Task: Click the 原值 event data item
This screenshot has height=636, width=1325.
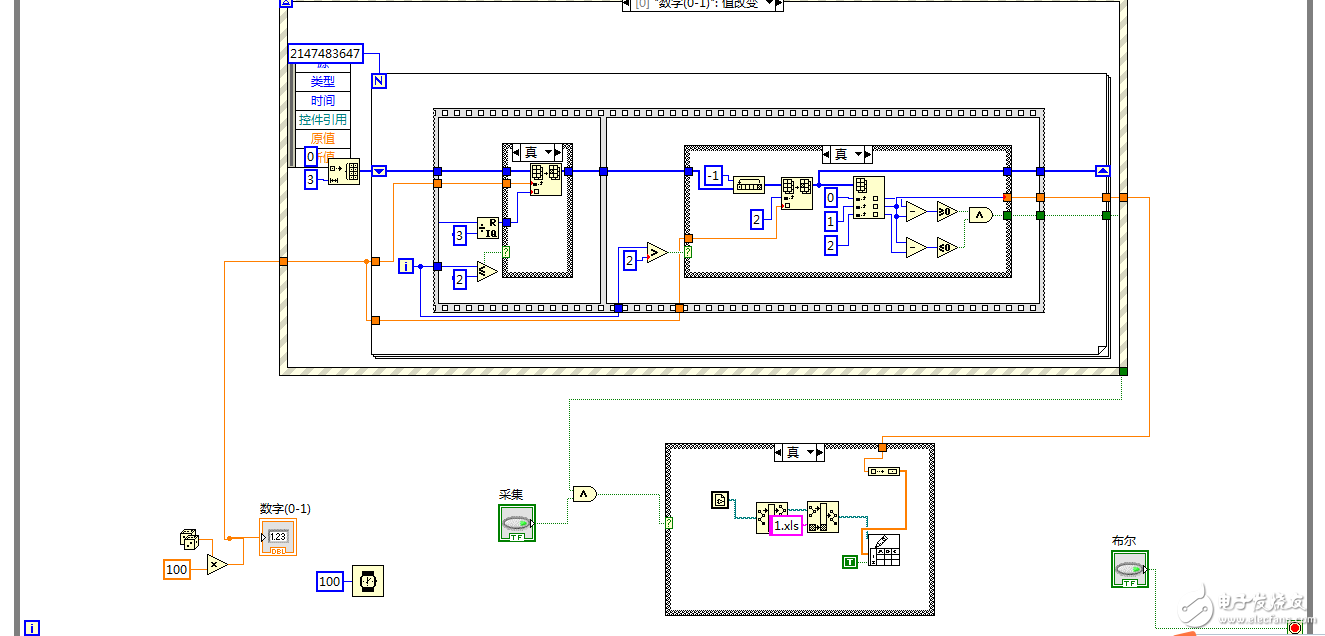Action: click(323, 138)
